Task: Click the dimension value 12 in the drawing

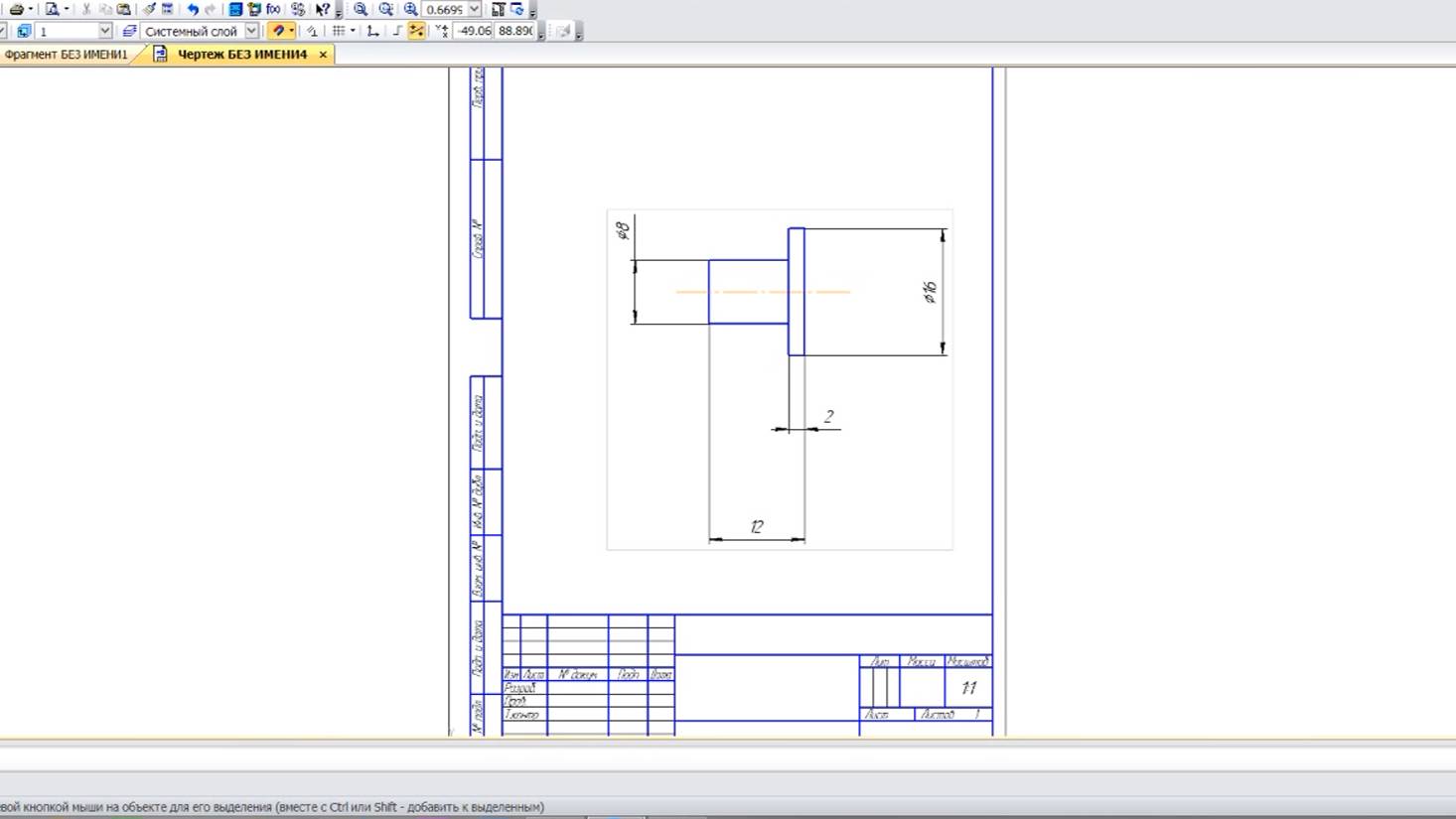Action: click(x=757, y=527)
